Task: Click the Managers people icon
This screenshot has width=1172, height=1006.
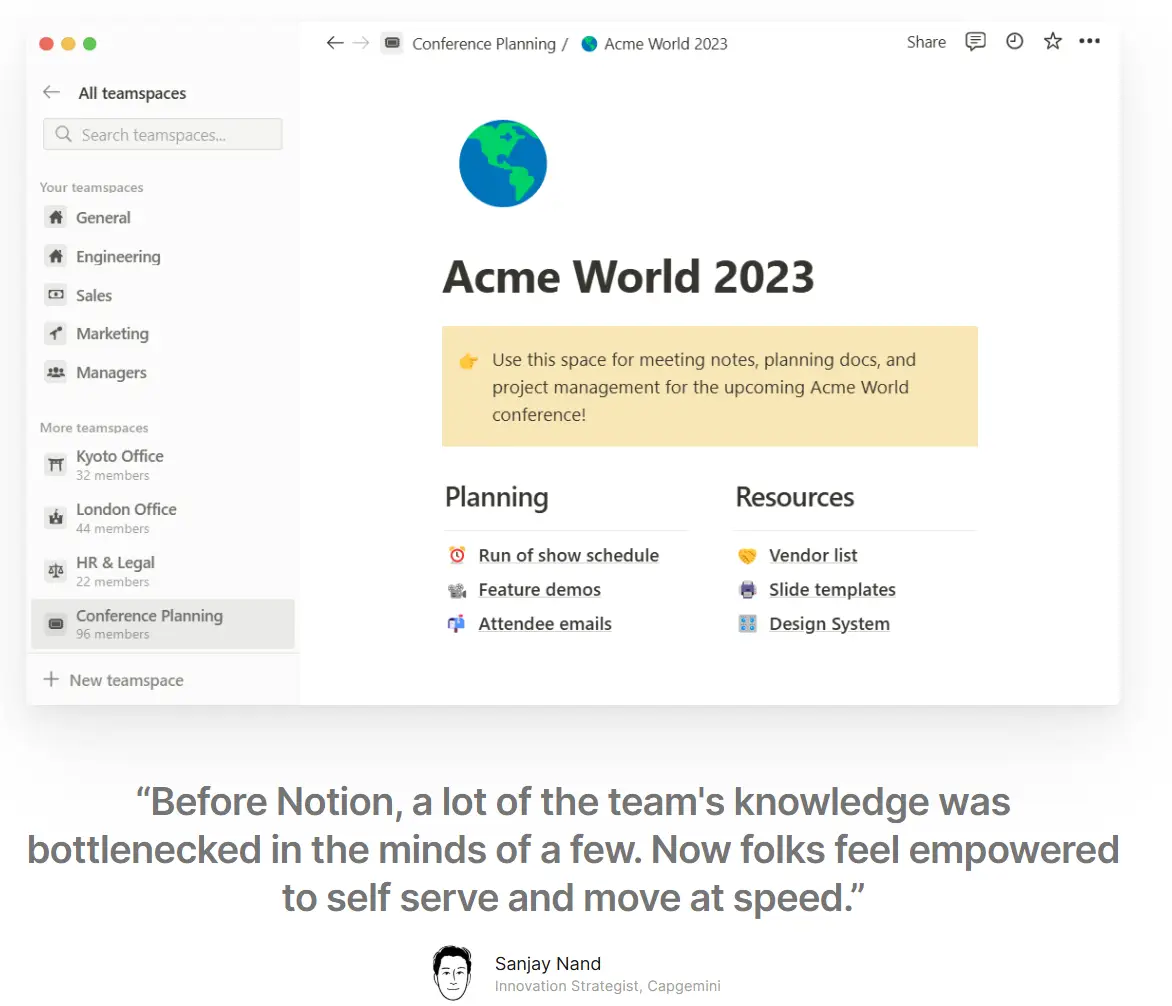Action: [56, 371]
